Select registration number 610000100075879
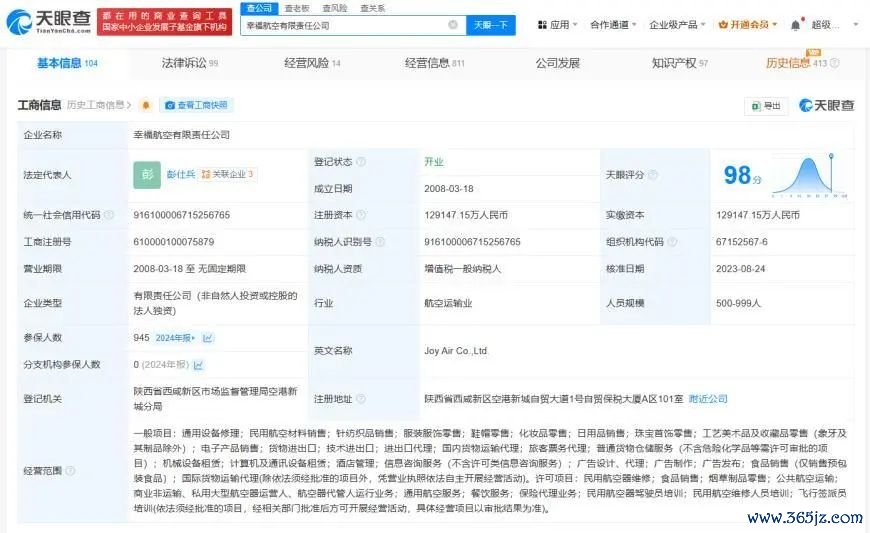This screenshot has height=533, width=870. coord(174,242)
